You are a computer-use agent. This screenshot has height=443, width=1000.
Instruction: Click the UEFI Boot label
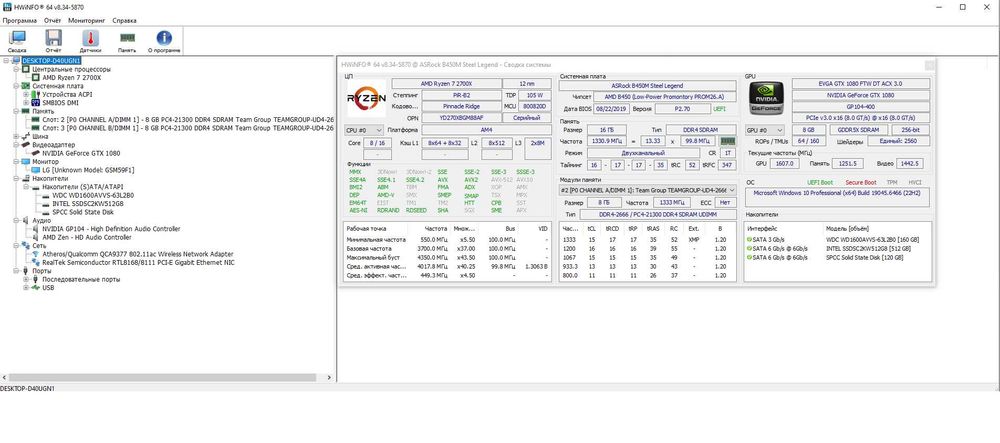coord(820,182)
